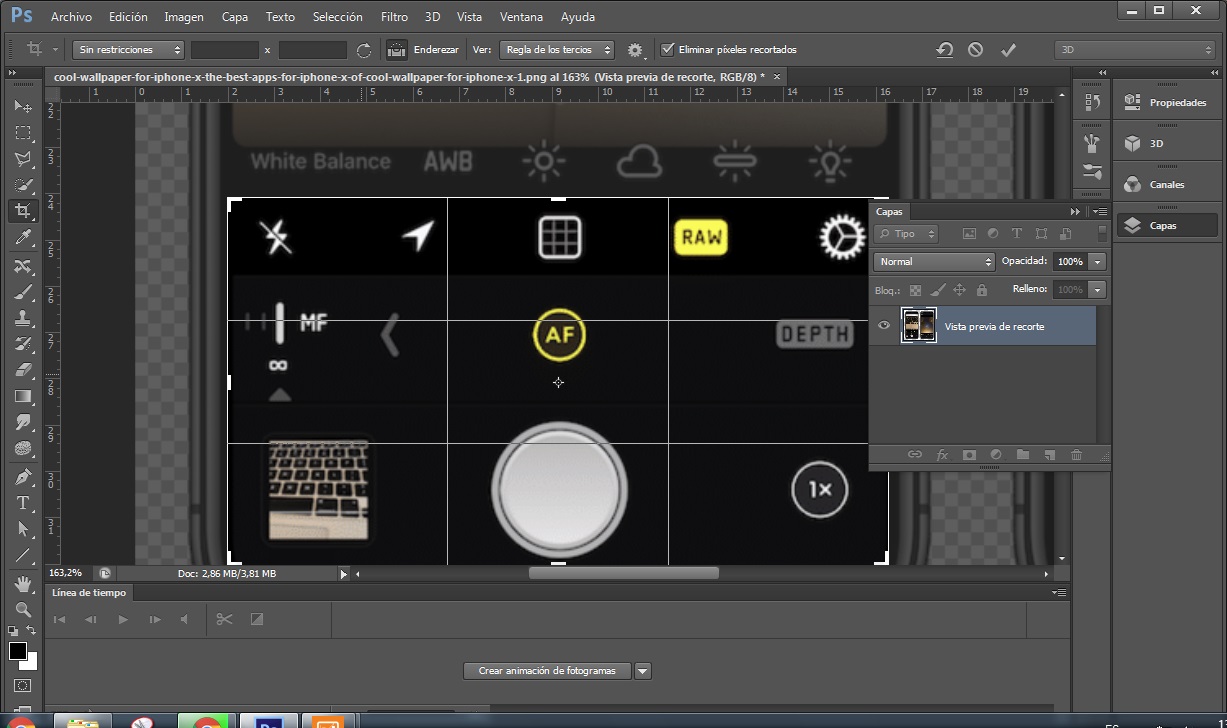
Task: Select the Crop tool in toolbox
Action: pos(22,211)
